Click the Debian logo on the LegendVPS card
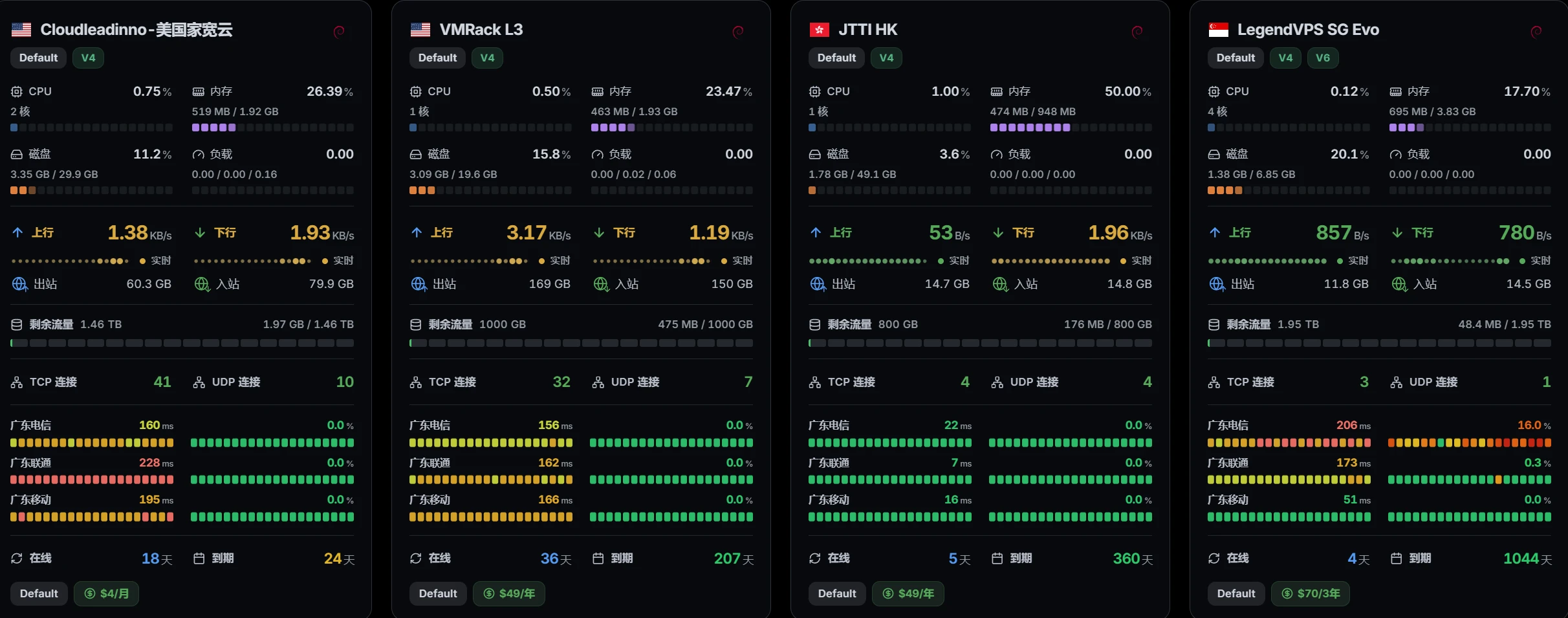This screenshot has width=1568, height=618. [1536, 32]
